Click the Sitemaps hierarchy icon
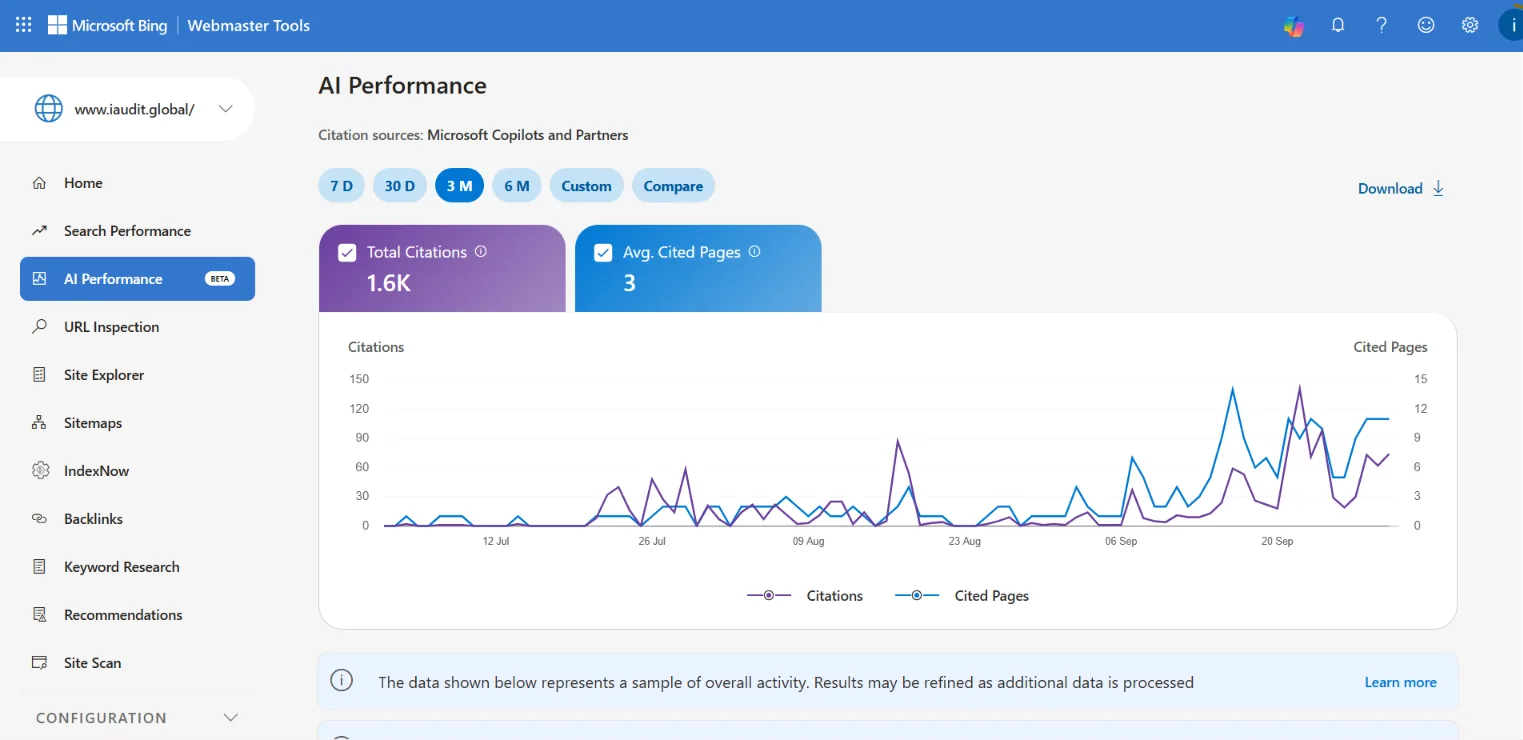 tap(39, 423)
